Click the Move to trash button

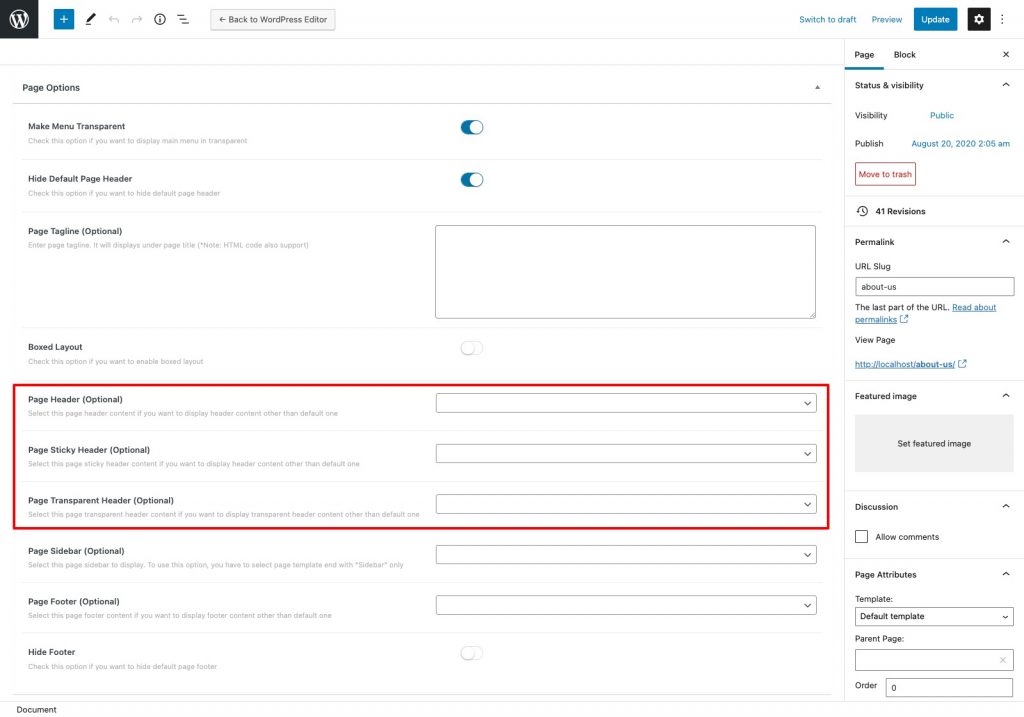click(x=884, y=173)
